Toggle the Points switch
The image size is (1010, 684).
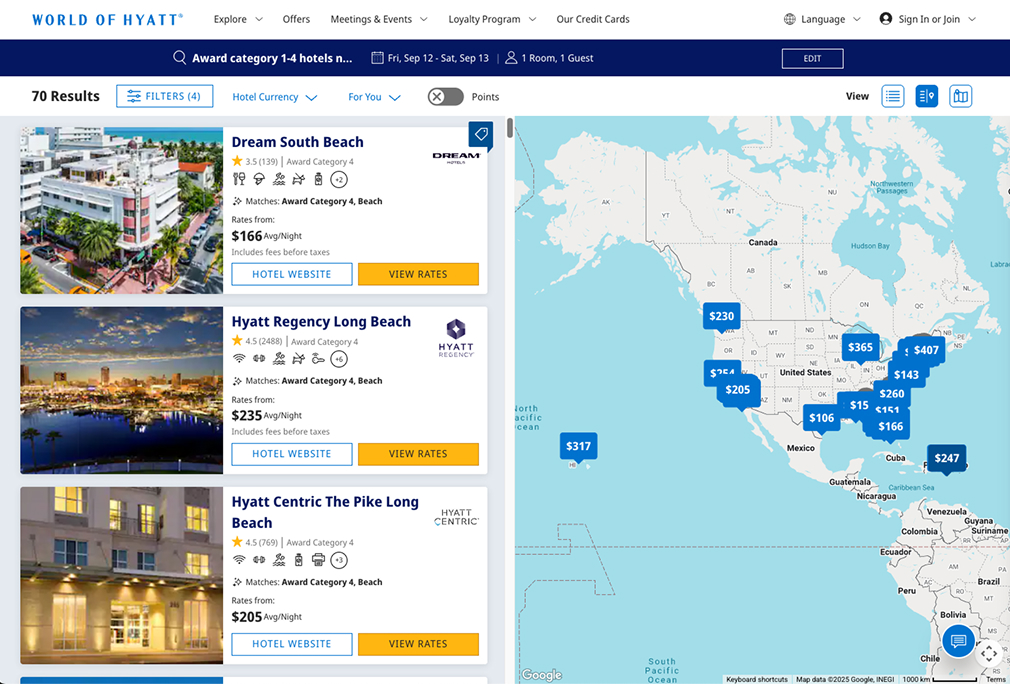click(x=446, y=97)
